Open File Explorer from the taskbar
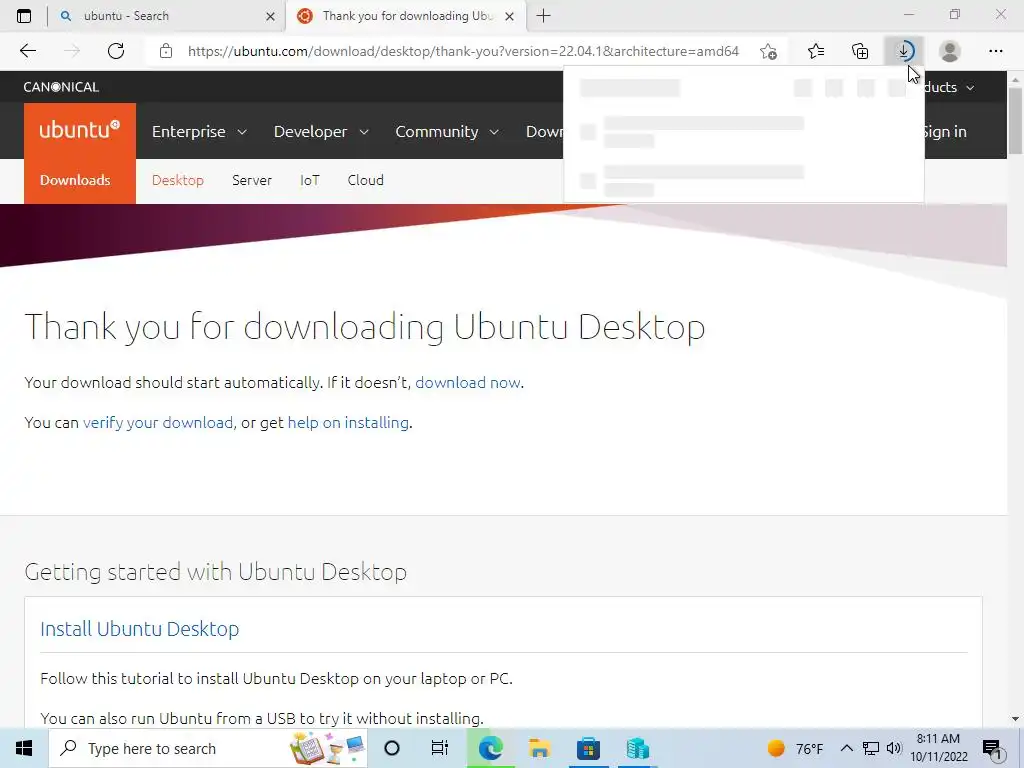 click(x=539, y=748)
